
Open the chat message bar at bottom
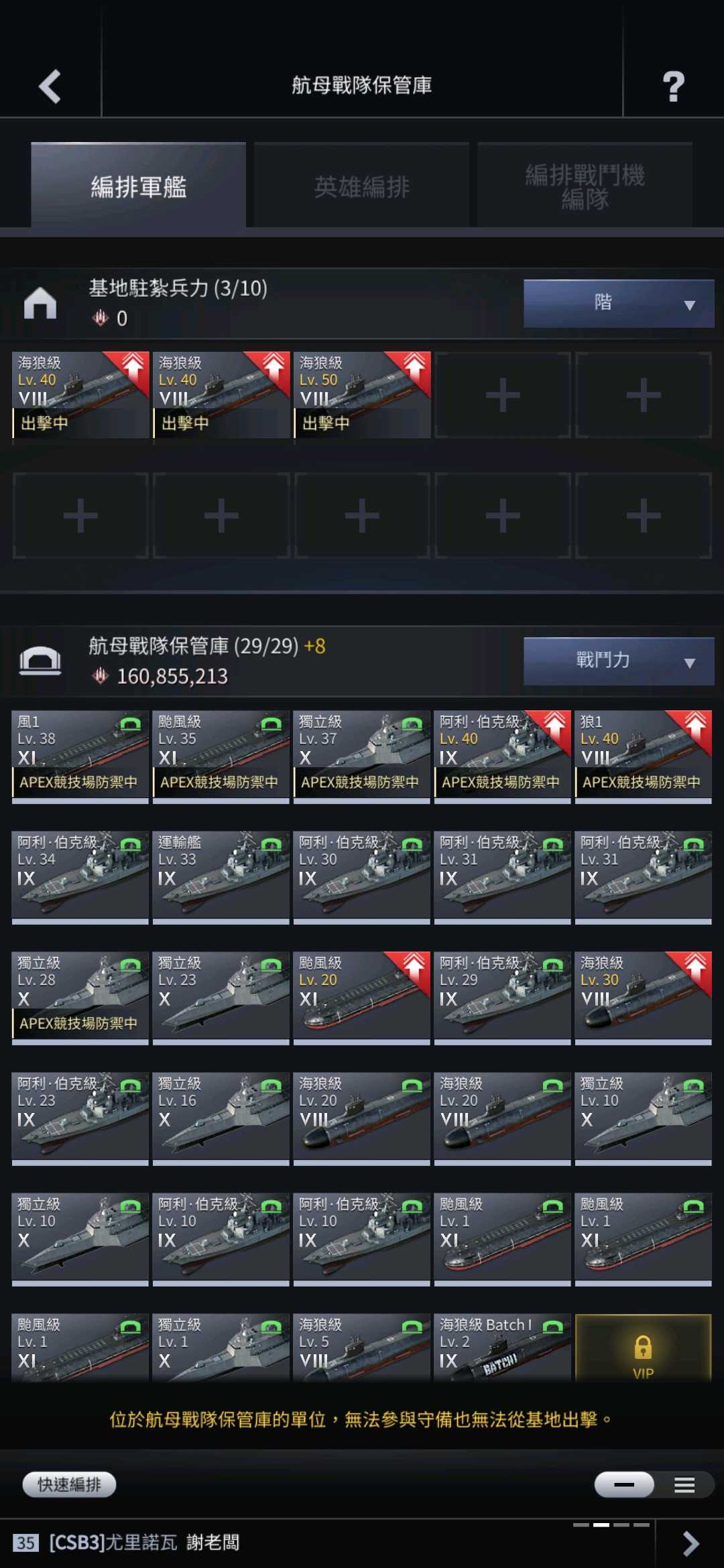pos(327,1543)
